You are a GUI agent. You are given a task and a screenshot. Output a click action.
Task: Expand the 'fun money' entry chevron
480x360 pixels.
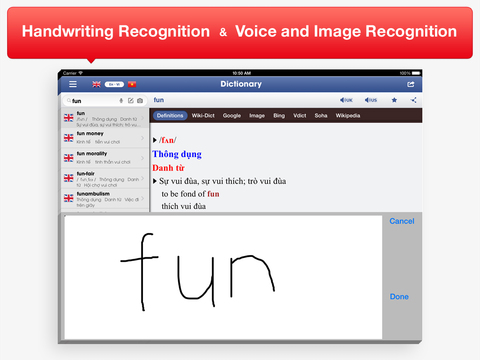click(x=143, y=138)
